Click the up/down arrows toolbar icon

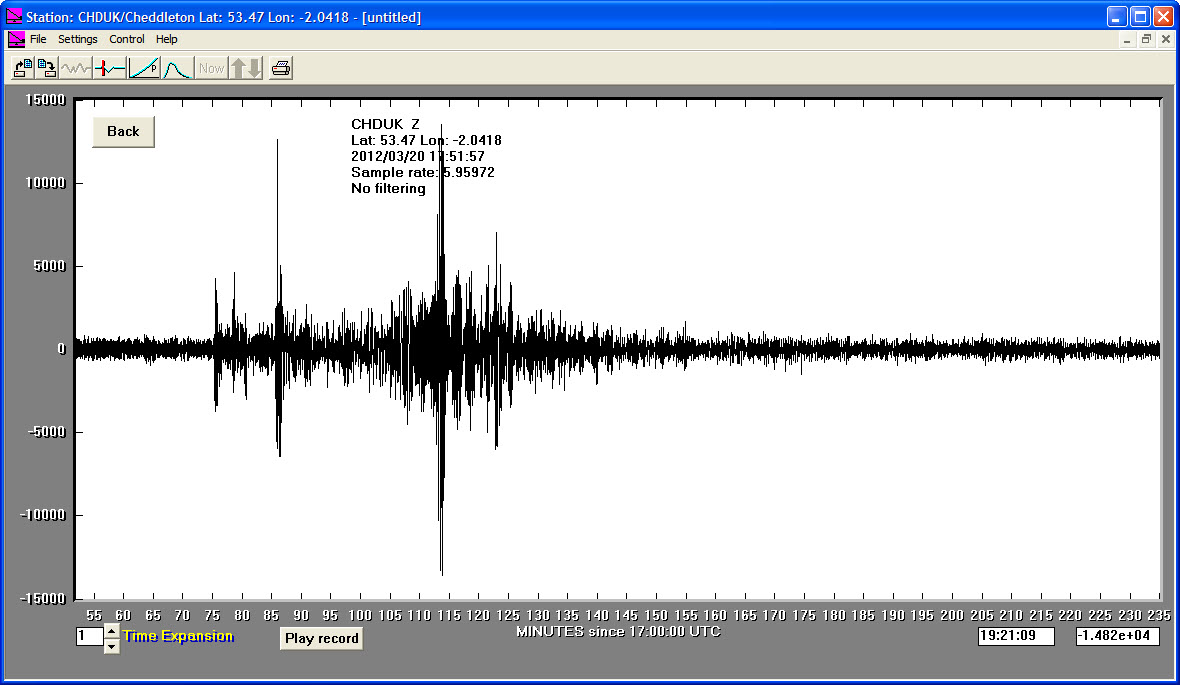click(x=246, y=68)
